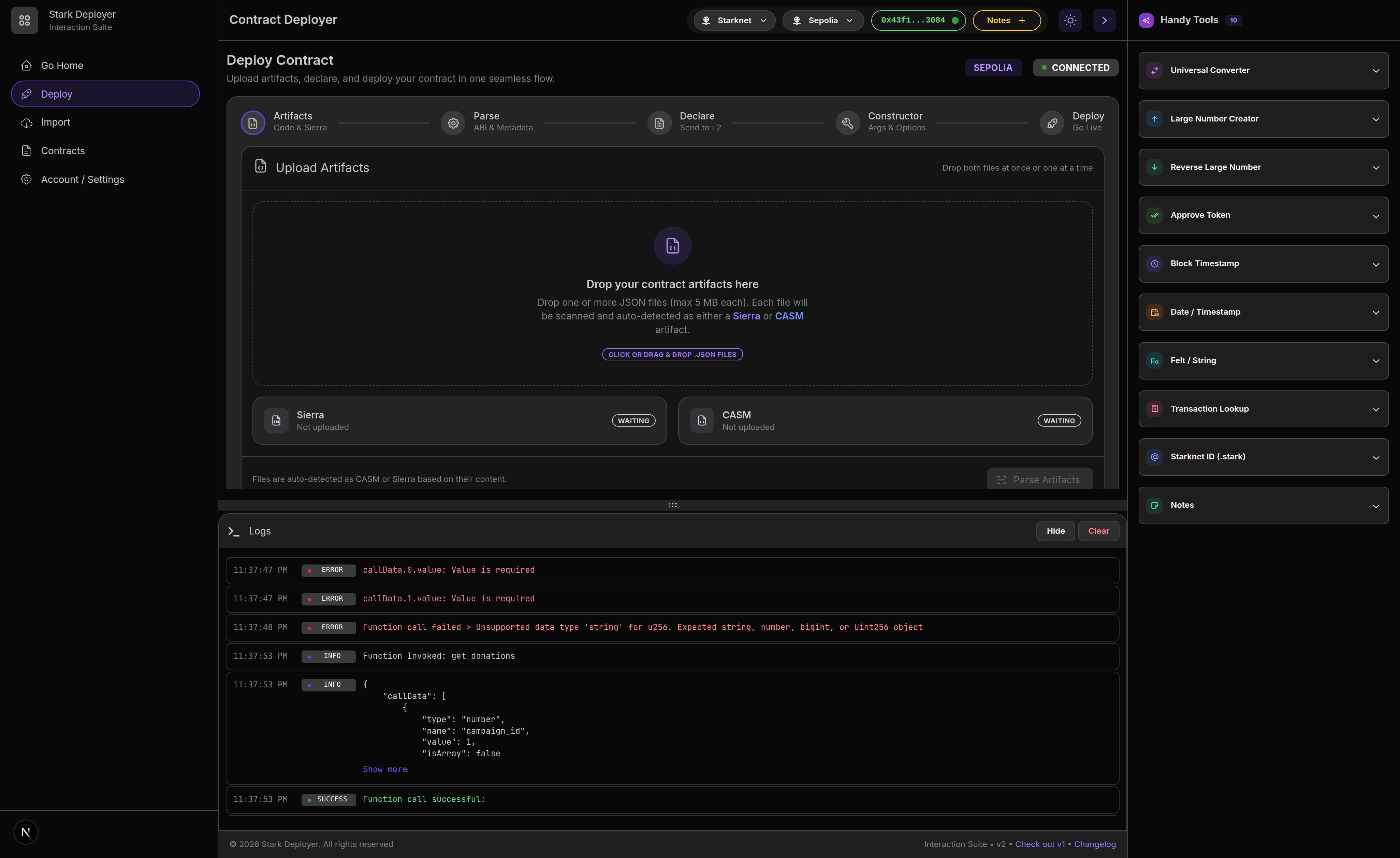The height and width of the screenshot is (858, 1400).
Task: Open Contracts in the sidebar
Action: [x=105, y=151]
